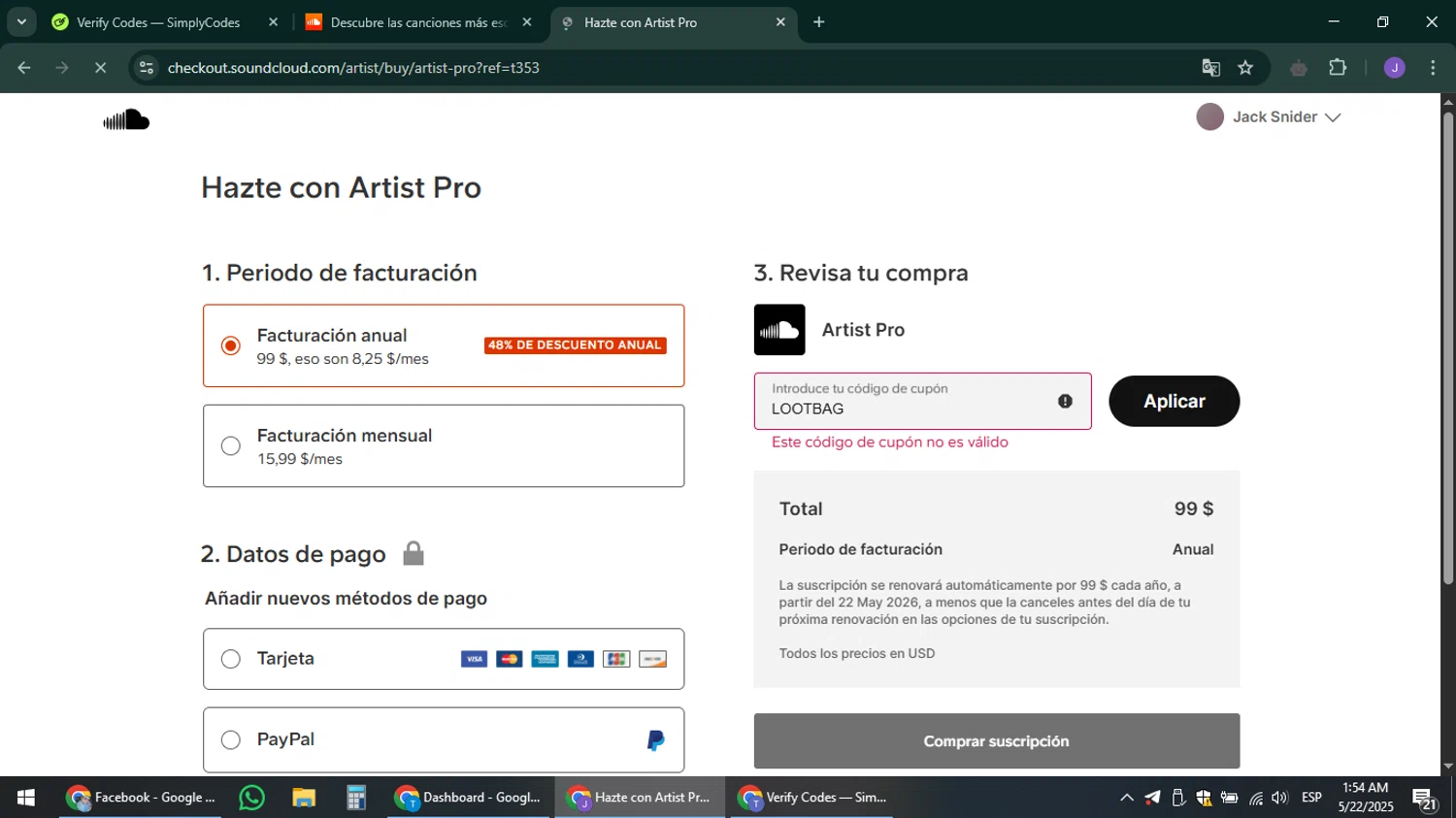Click the Artist Pro SoundCloud product icon
The width and height of the screenshot is (1456, 818).
[779, 330]
